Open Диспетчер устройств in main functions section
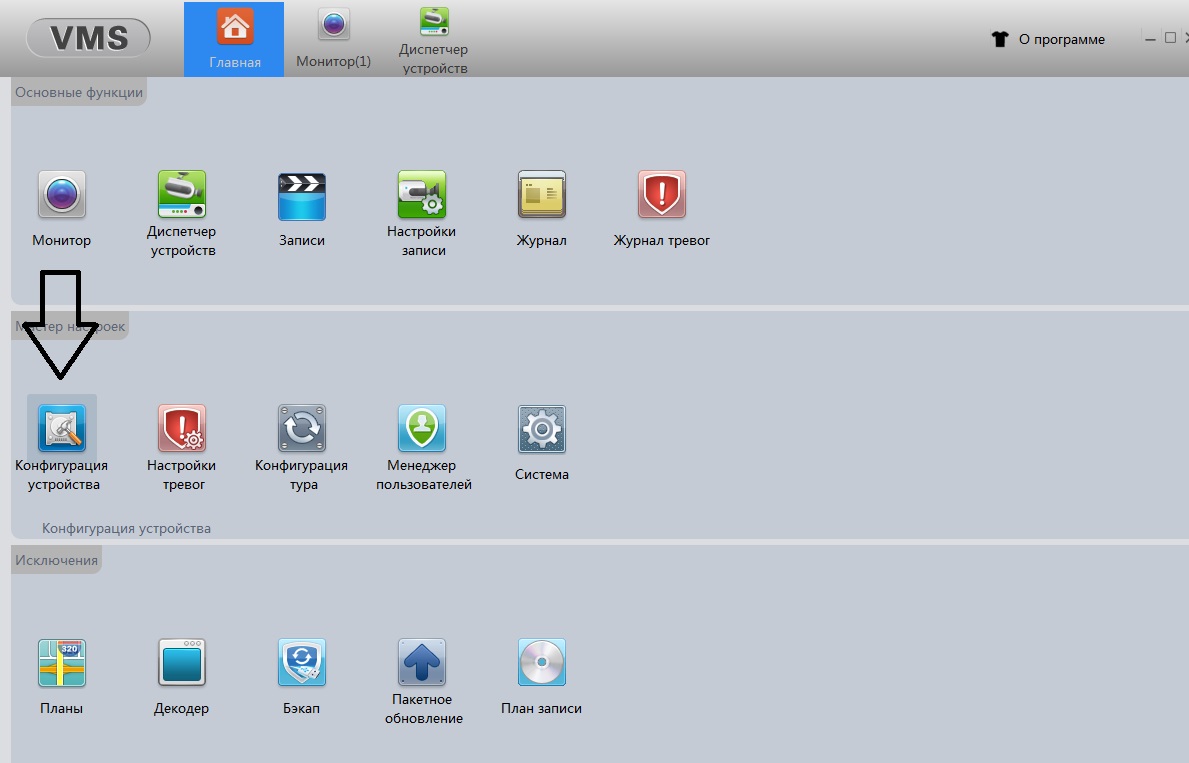 [x=182, y=194]
